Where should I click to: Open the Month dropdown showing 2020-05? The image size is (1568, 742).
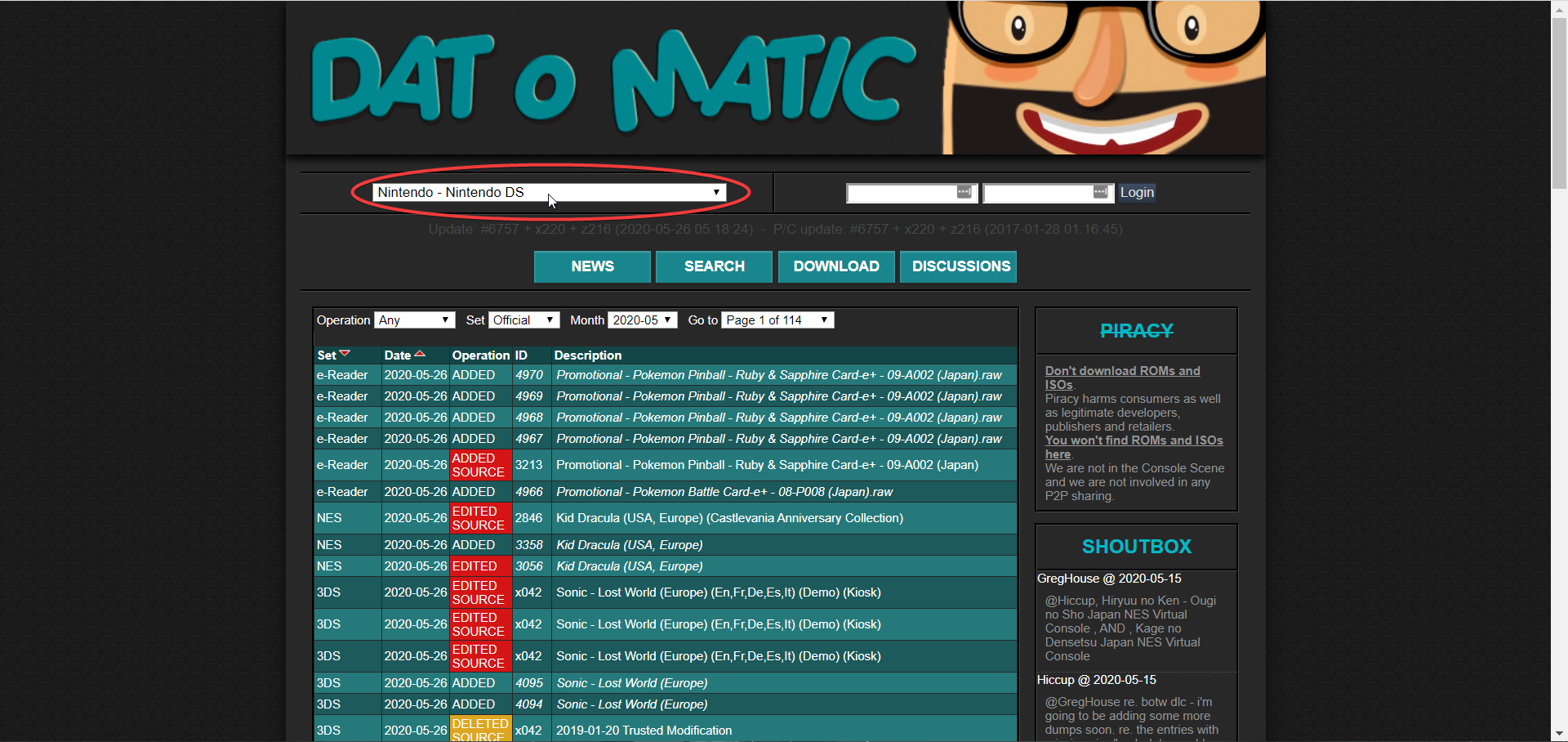coord(643,320)
